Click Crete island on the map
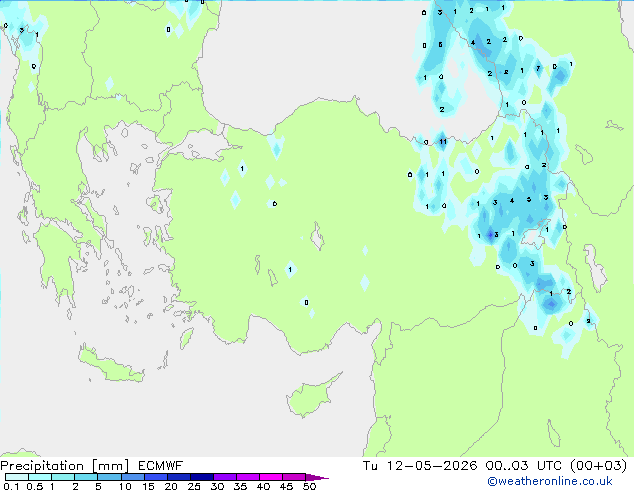 click(110, 365)
